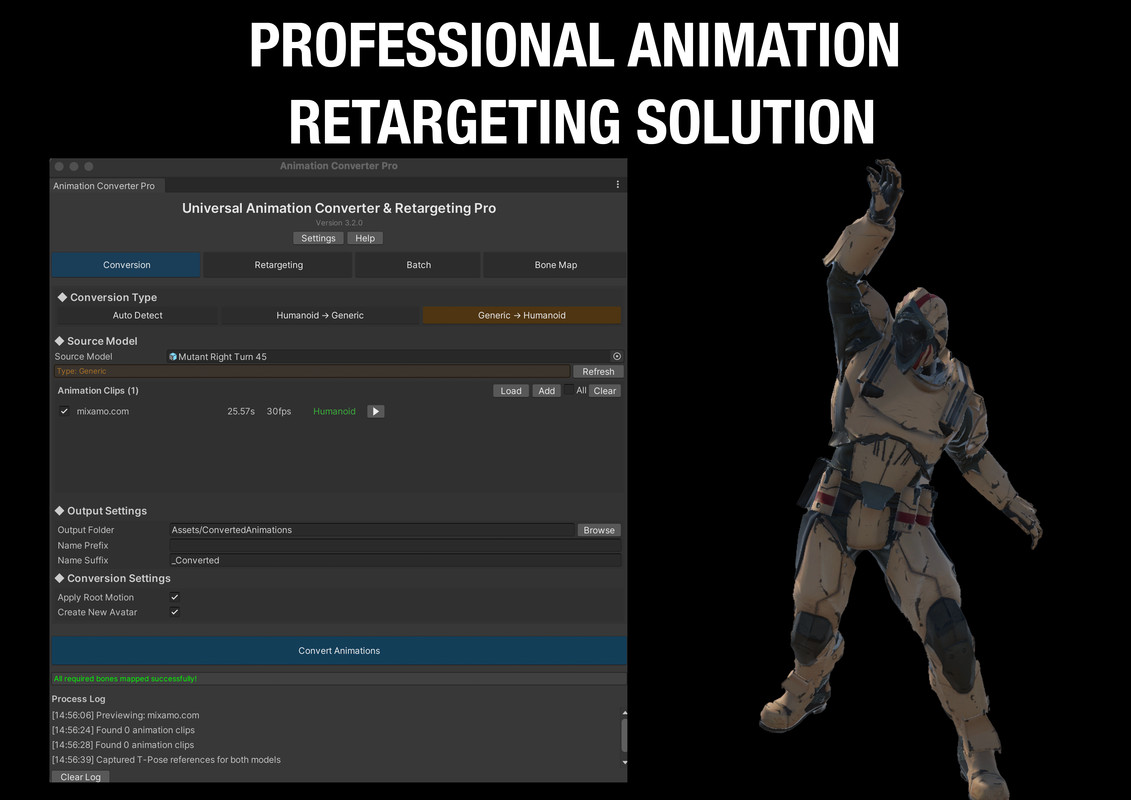
Task: Go to the Batch tab
Action: [418, 265]
